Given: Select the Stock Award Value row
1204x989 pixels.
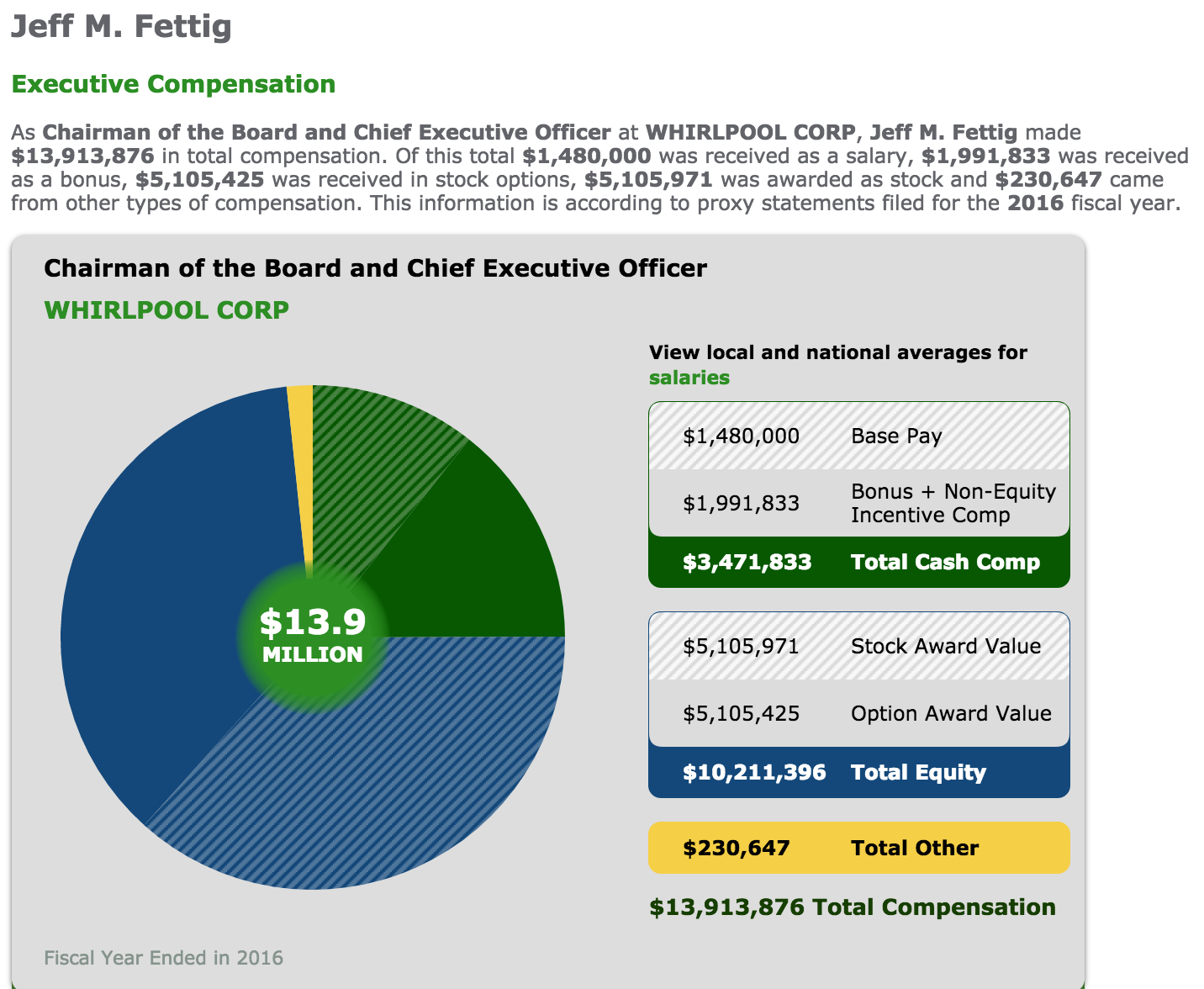Looking at the screenshot, I should pos(858,647).
